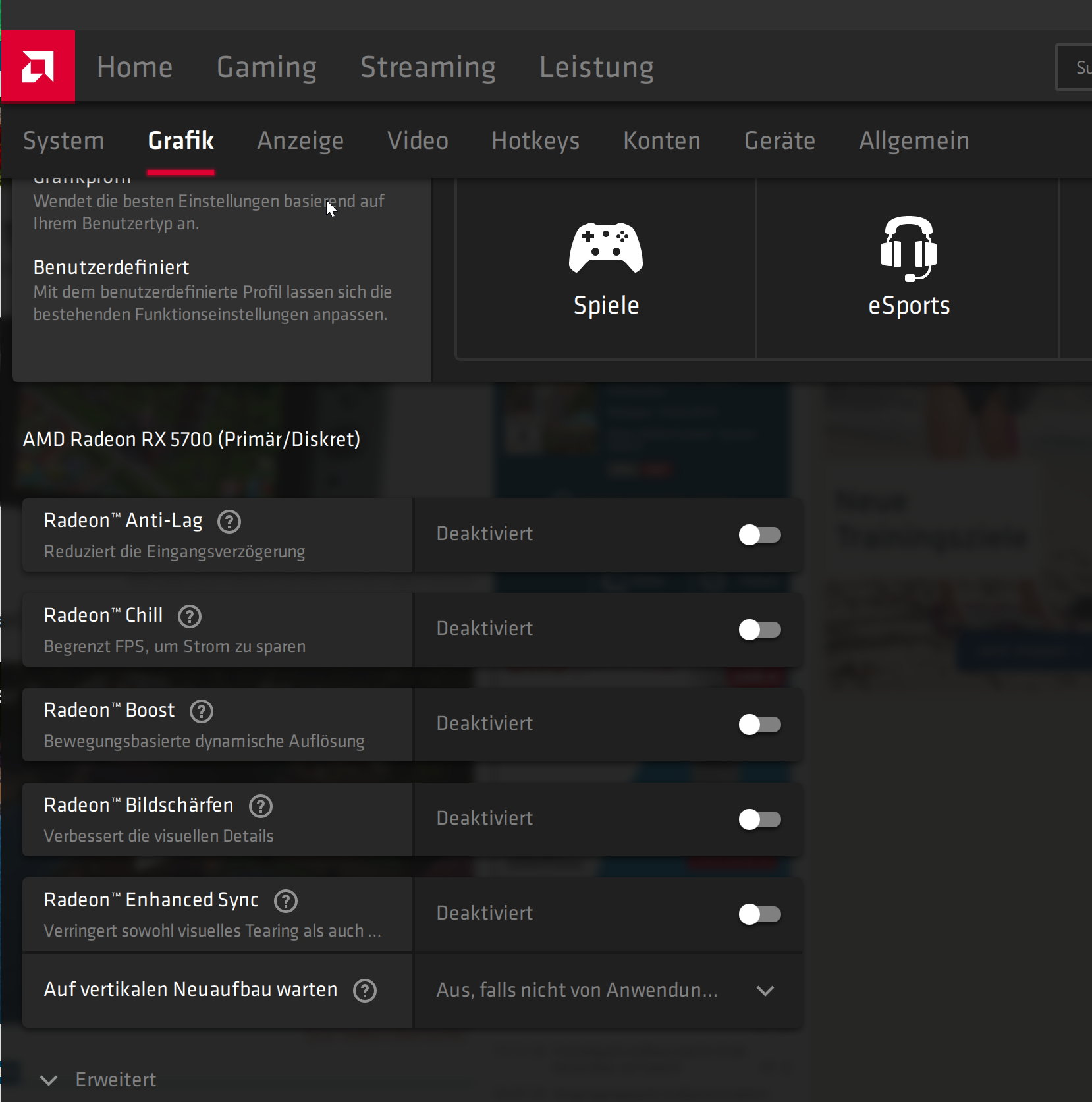The height and width of the screenshot is (1102, 1092).
Task: Open help for Radeon Anti-Lag
Action: pos(229,522)
